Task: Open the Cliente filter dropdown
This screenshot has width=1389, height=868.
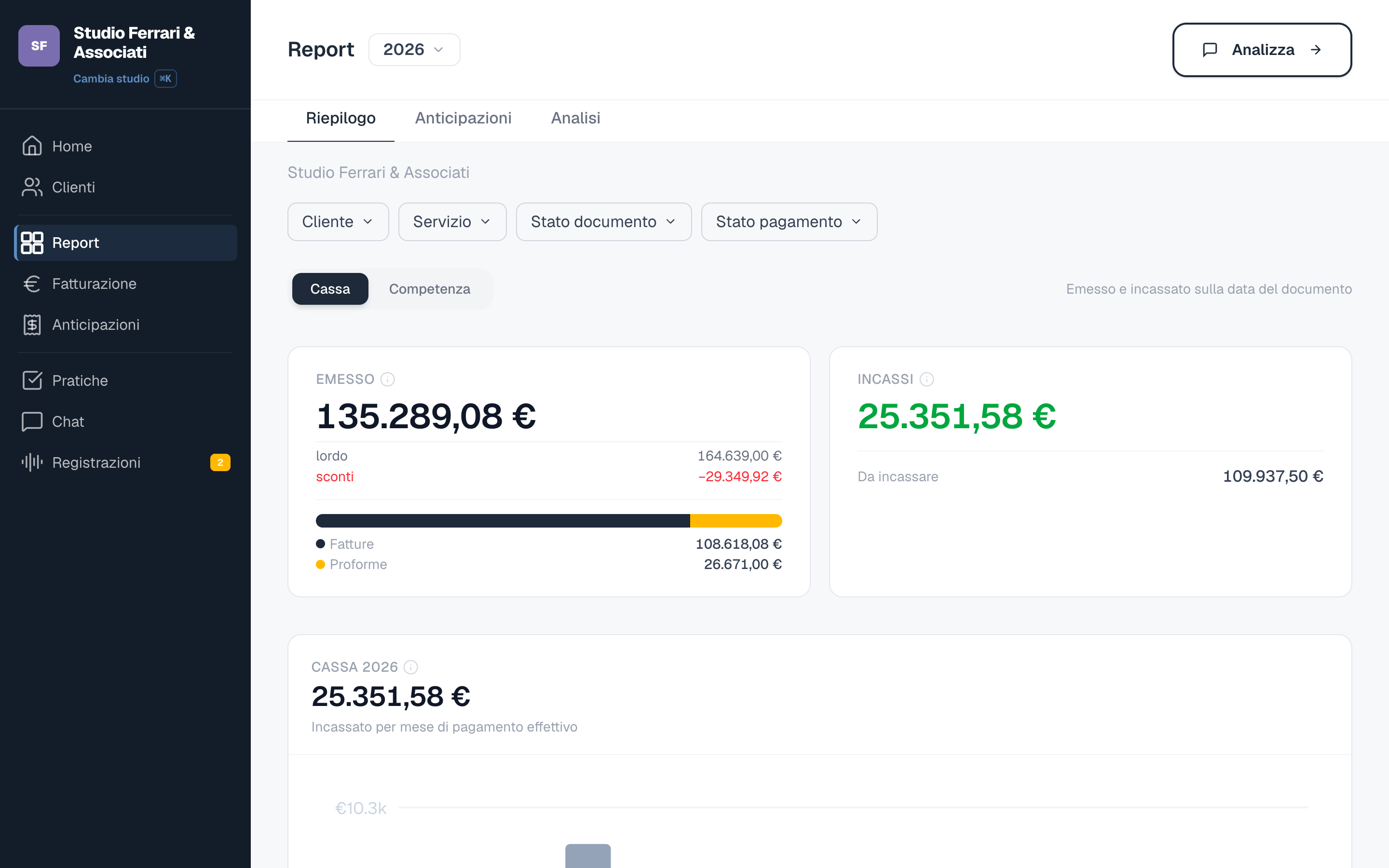Action: point(338,222)
